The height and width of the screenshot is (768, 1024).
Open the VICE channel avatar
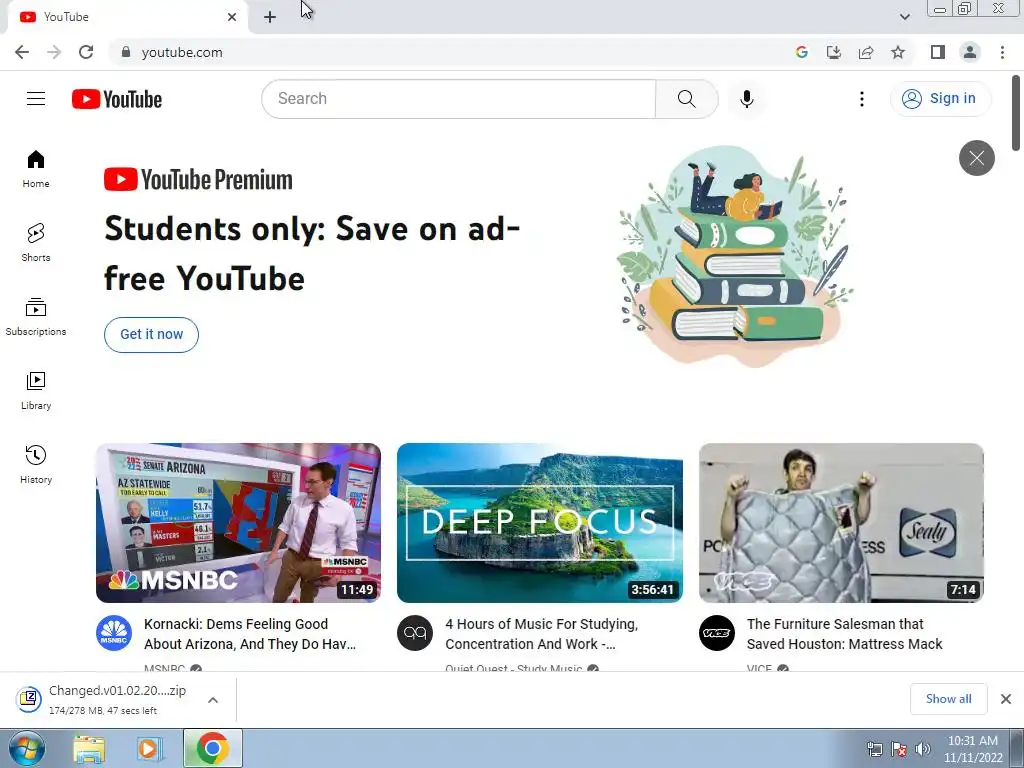point(716,633)
